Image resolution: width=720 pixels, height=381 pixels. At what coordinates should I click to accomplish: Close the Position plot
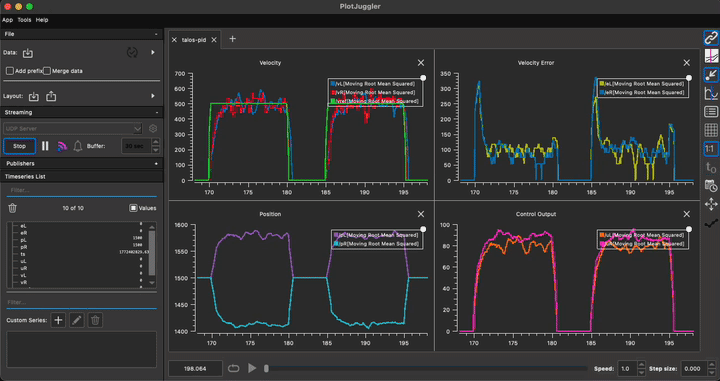point(421,214)
